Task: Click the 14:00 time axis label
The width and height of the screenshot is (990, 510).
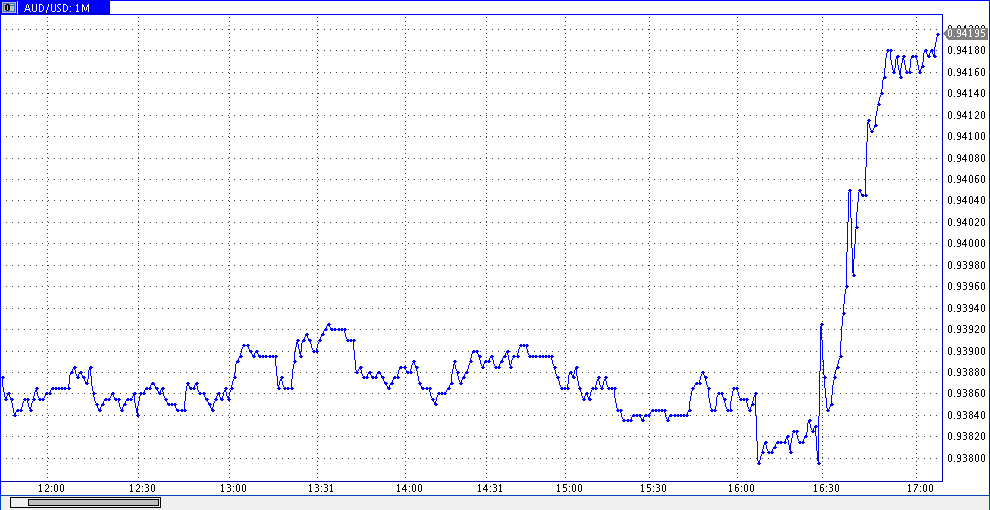Action: pyautogui.click(x=409, y=489)
